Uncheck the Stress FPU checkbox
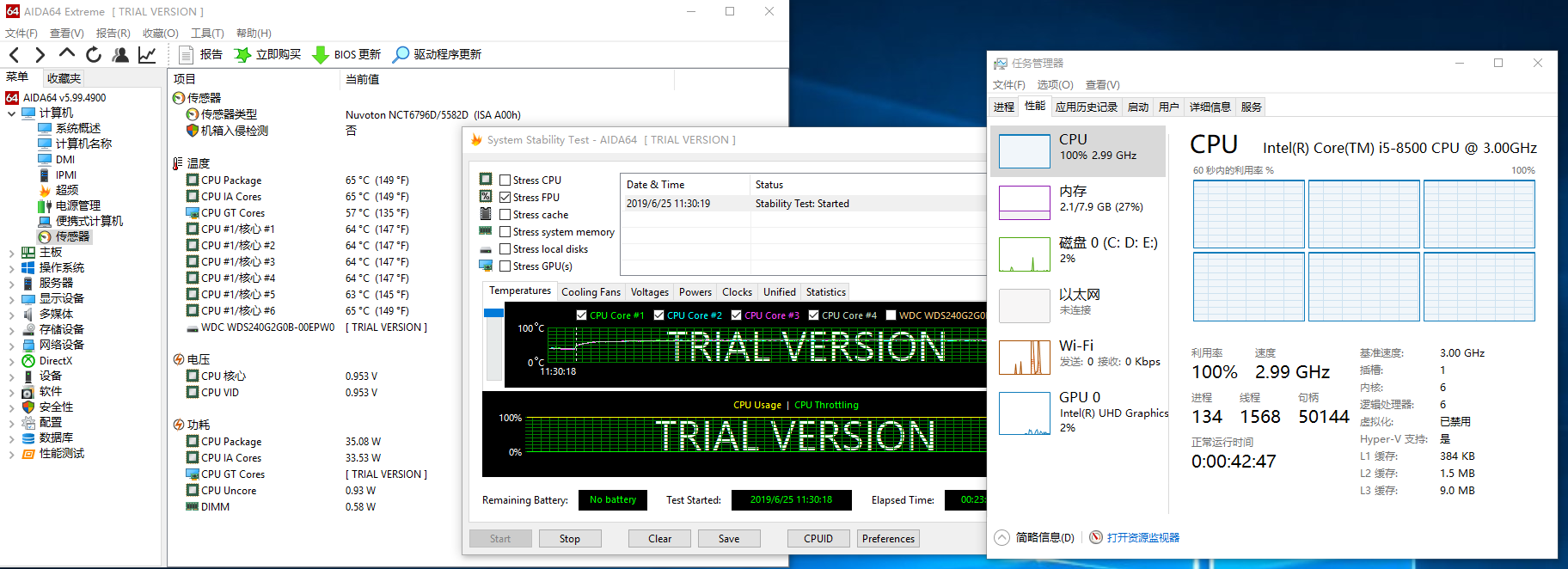 505,198
